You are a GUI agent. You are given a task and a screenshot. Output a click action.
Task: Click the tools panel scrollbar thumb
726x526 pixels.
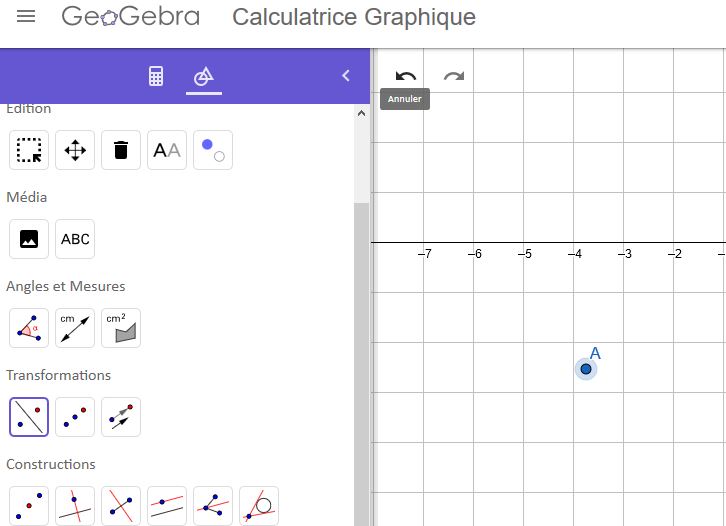(362, 364)
